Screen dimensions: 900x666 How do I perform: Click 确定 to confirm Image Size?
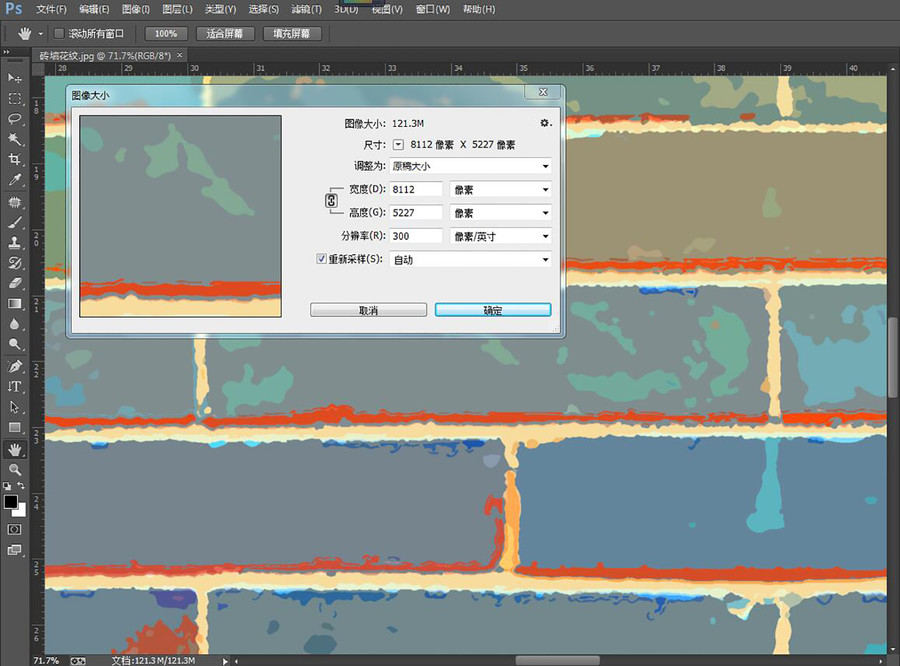[493, 310]
